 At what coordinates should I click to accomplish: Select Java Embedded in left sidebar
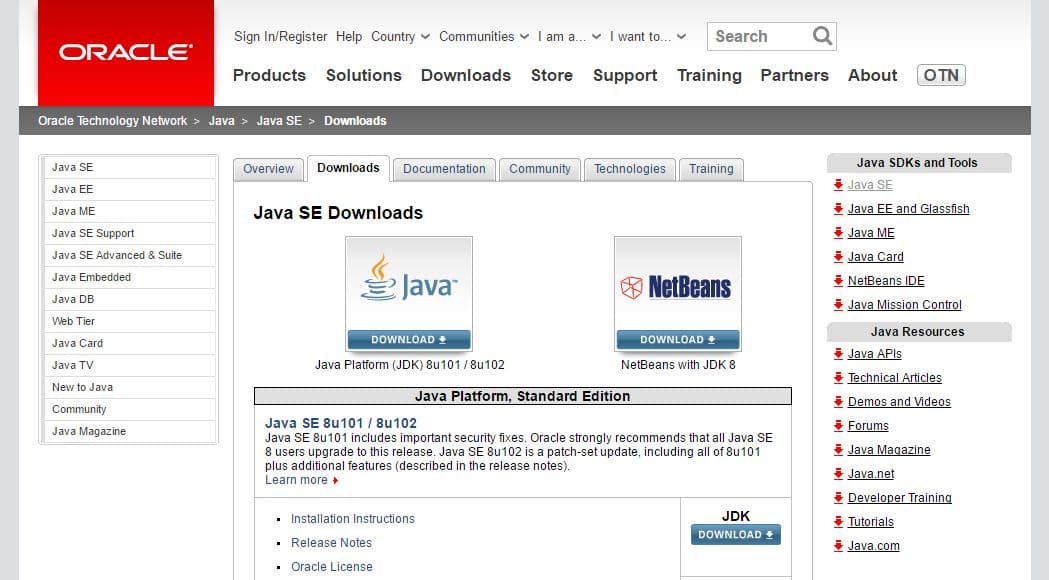pos(90,277)
